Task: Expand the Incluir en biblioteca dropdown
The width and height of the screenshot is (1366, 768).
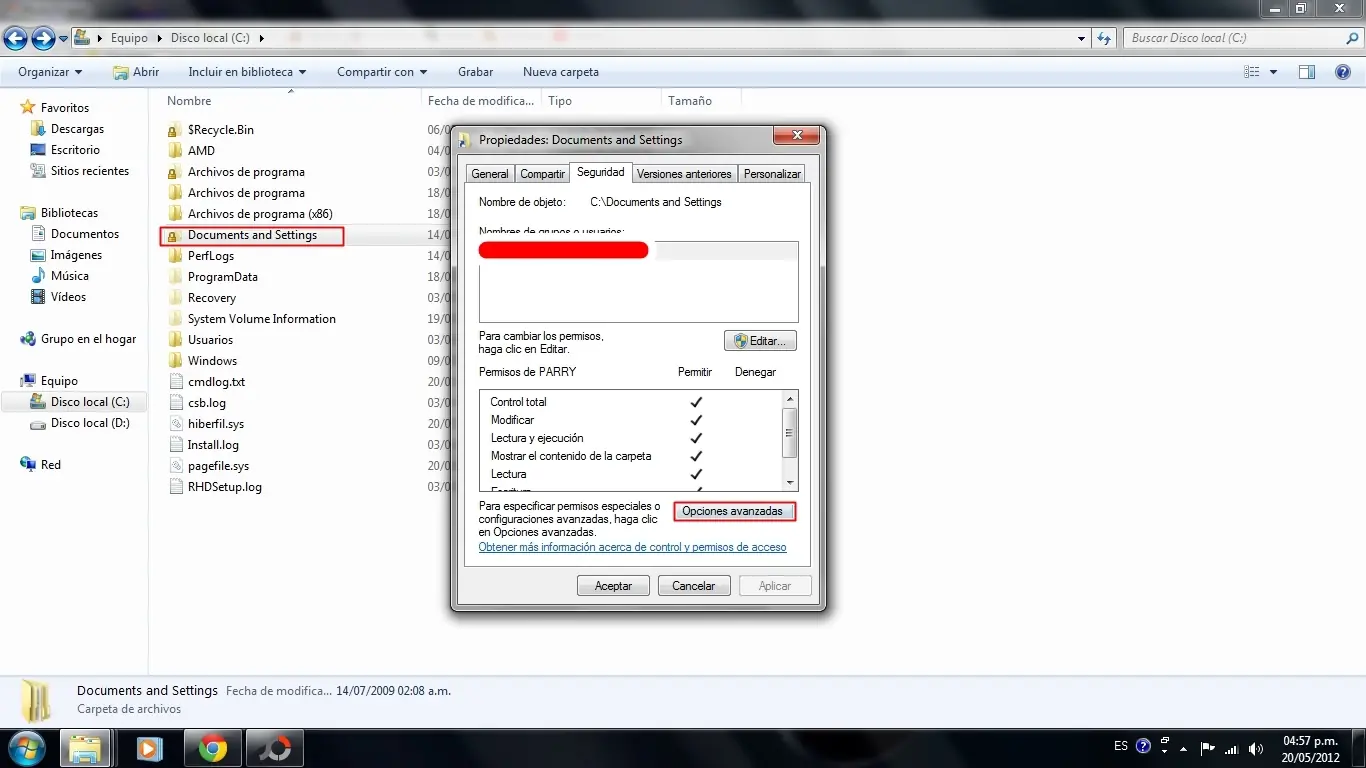Action: (x=247, y=72)
